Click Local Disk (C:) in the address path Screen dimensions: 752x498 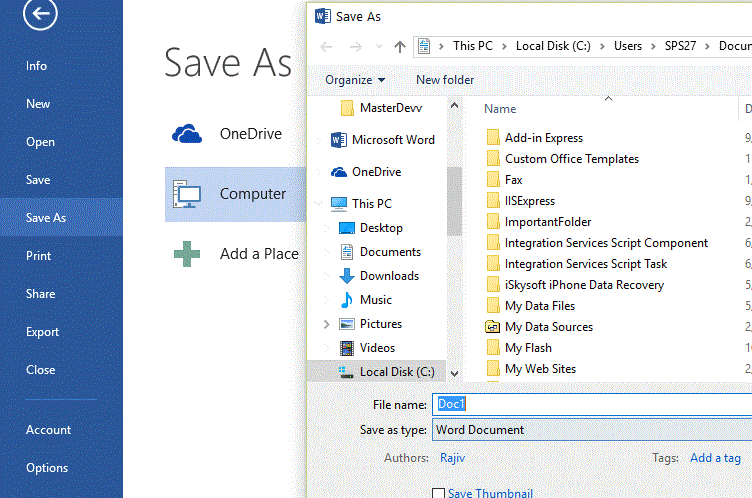[553, 46]
